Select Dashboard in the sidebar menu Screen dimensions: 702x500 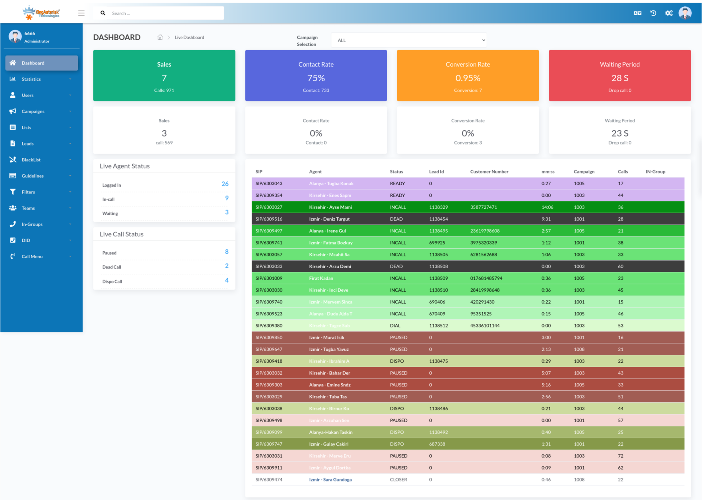tap(40, 63)
